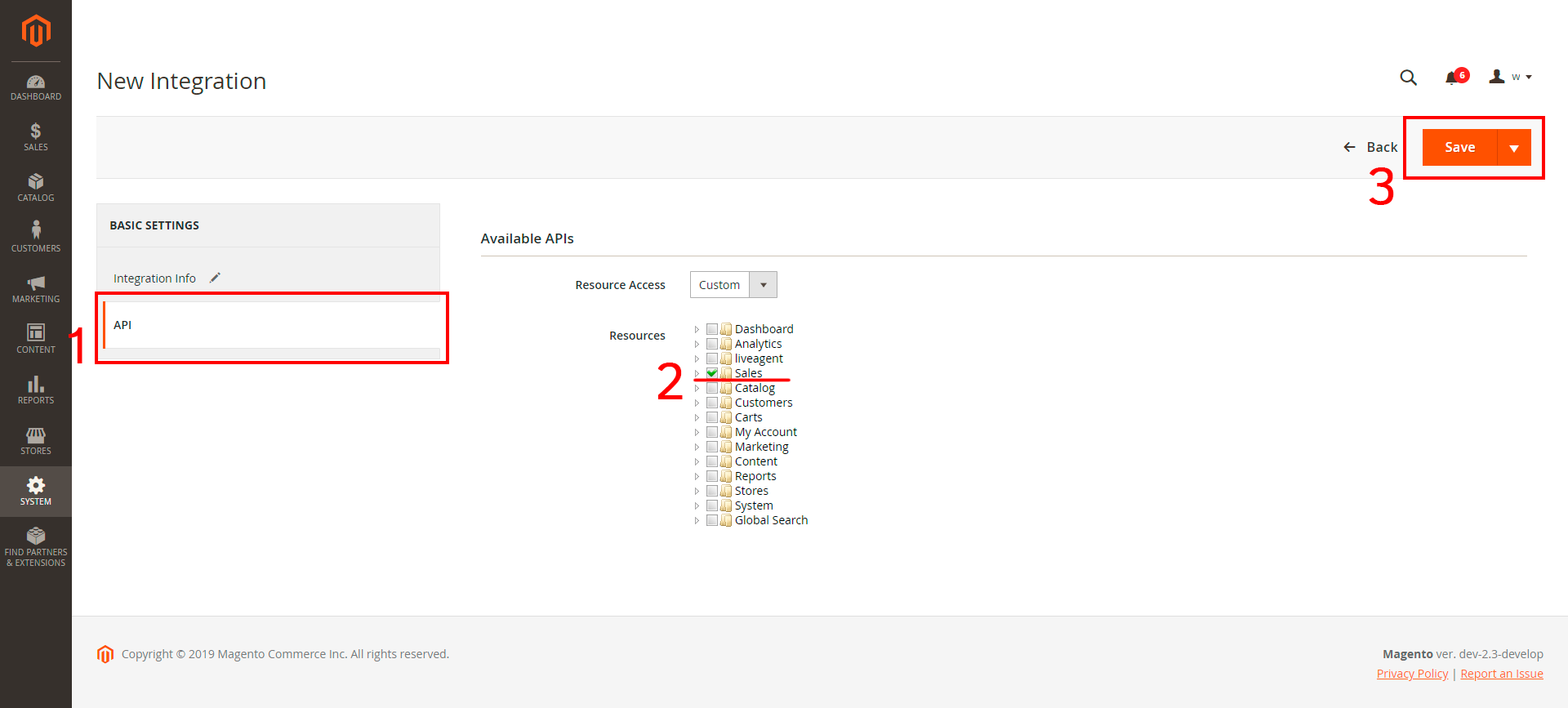
Task: Expand the Stores resource tree node
Action: coord(697,492)
